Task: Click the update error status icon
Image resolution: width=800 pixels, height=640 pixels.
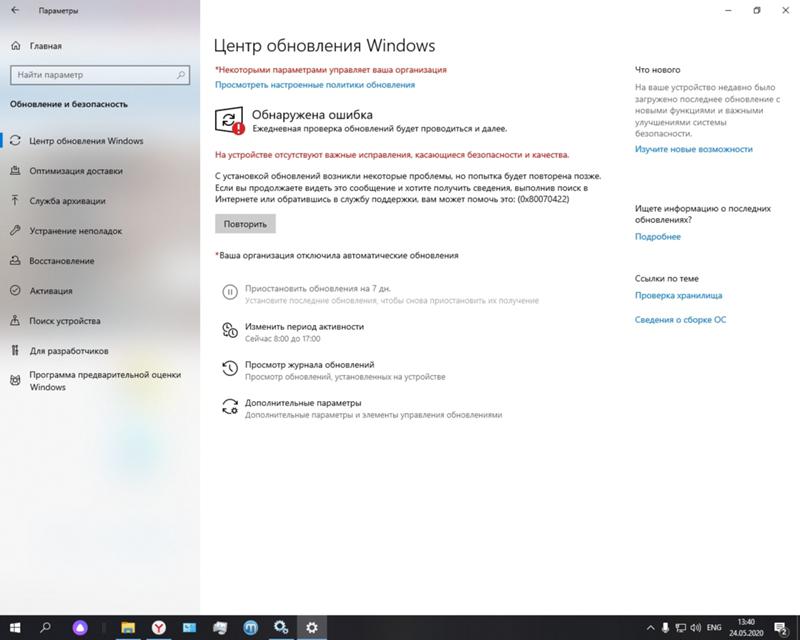Action: click(x=229, y=120)
